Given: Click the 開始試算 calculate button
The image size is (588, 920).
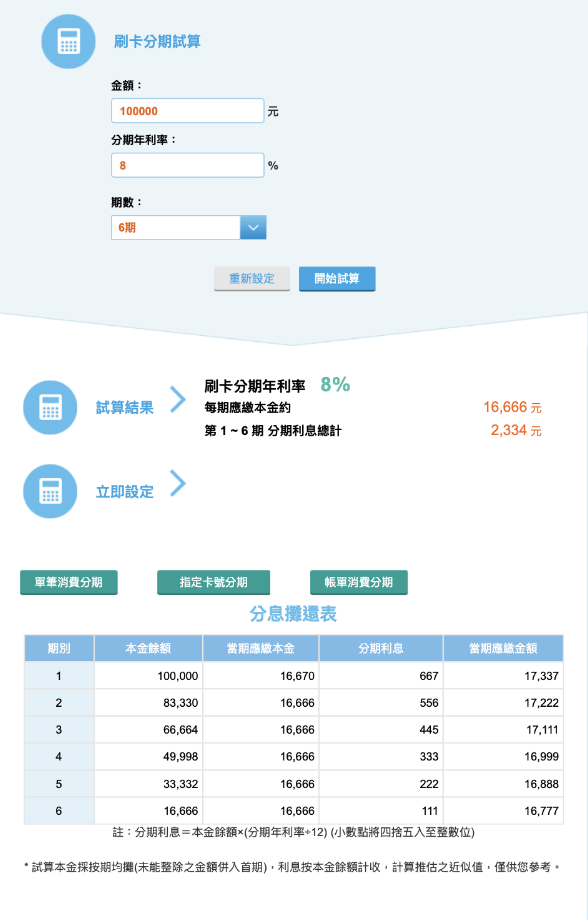Looking at the screenshot, I should tap(337, 279).
